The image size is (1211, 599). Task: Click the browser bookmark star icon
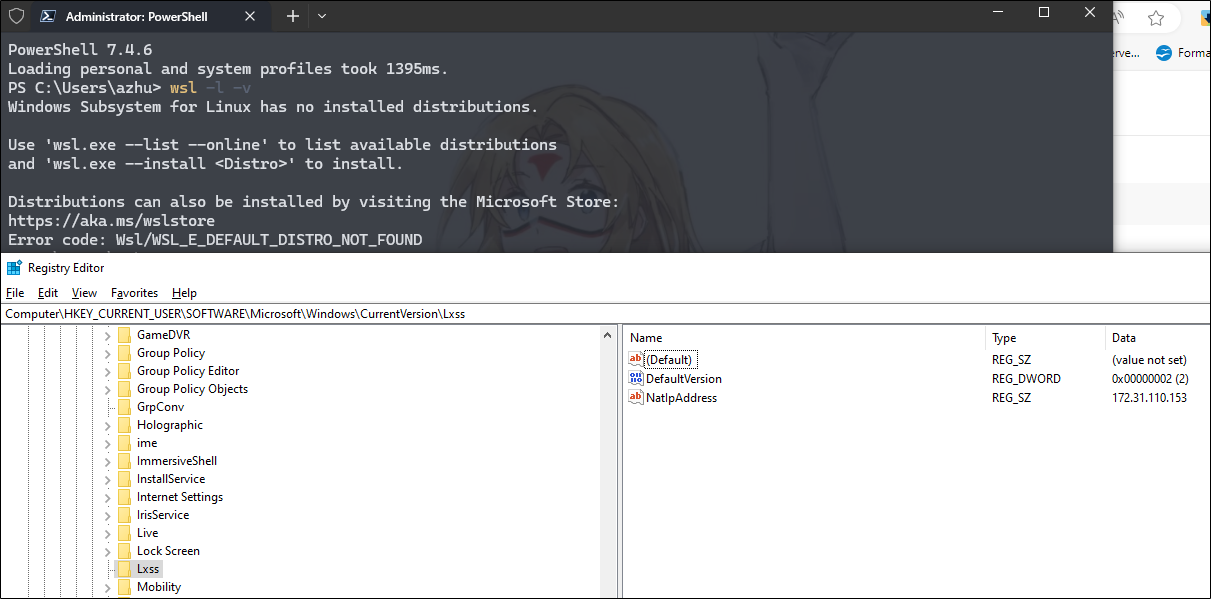1156,18
